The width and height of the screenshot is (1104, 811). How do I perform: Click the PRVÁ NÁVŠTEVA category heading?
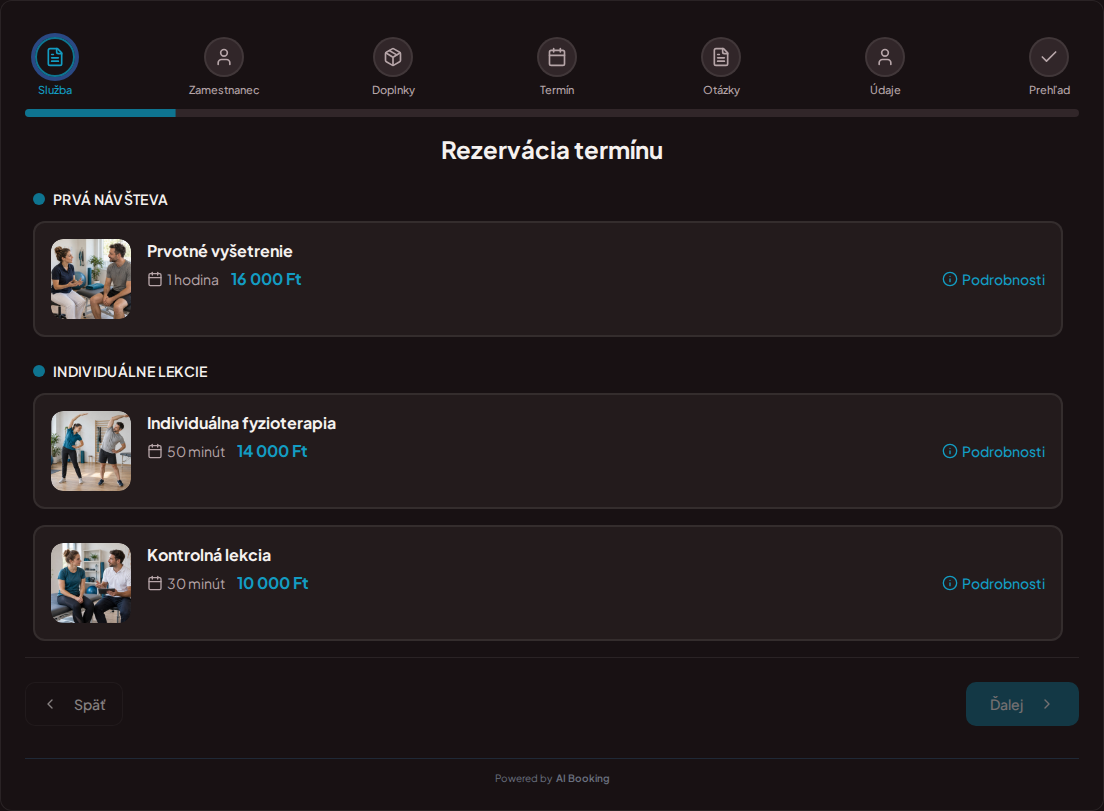(x=110, y=200)
